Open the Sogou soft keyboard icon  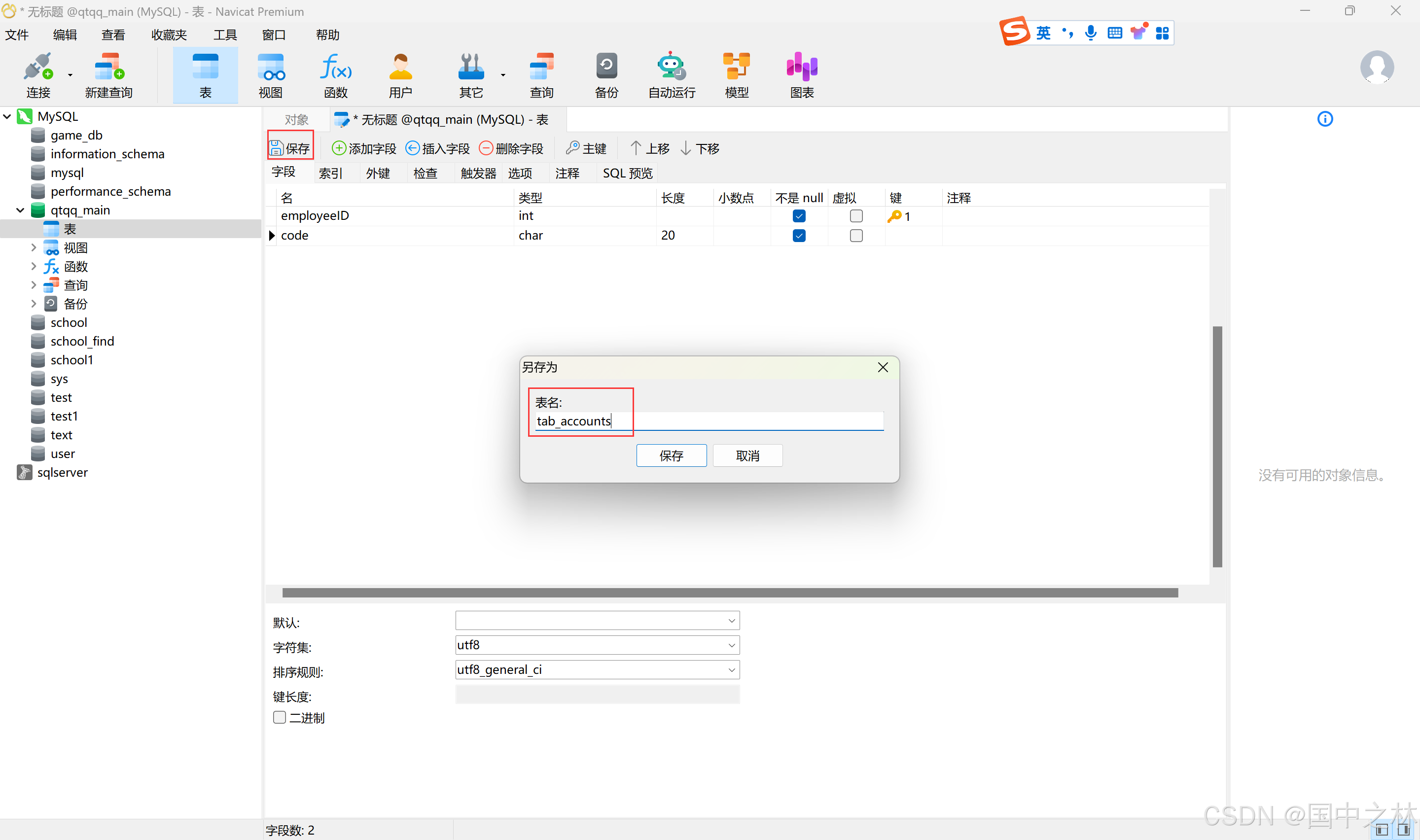pyautogui.click(x=1114, y=33)
